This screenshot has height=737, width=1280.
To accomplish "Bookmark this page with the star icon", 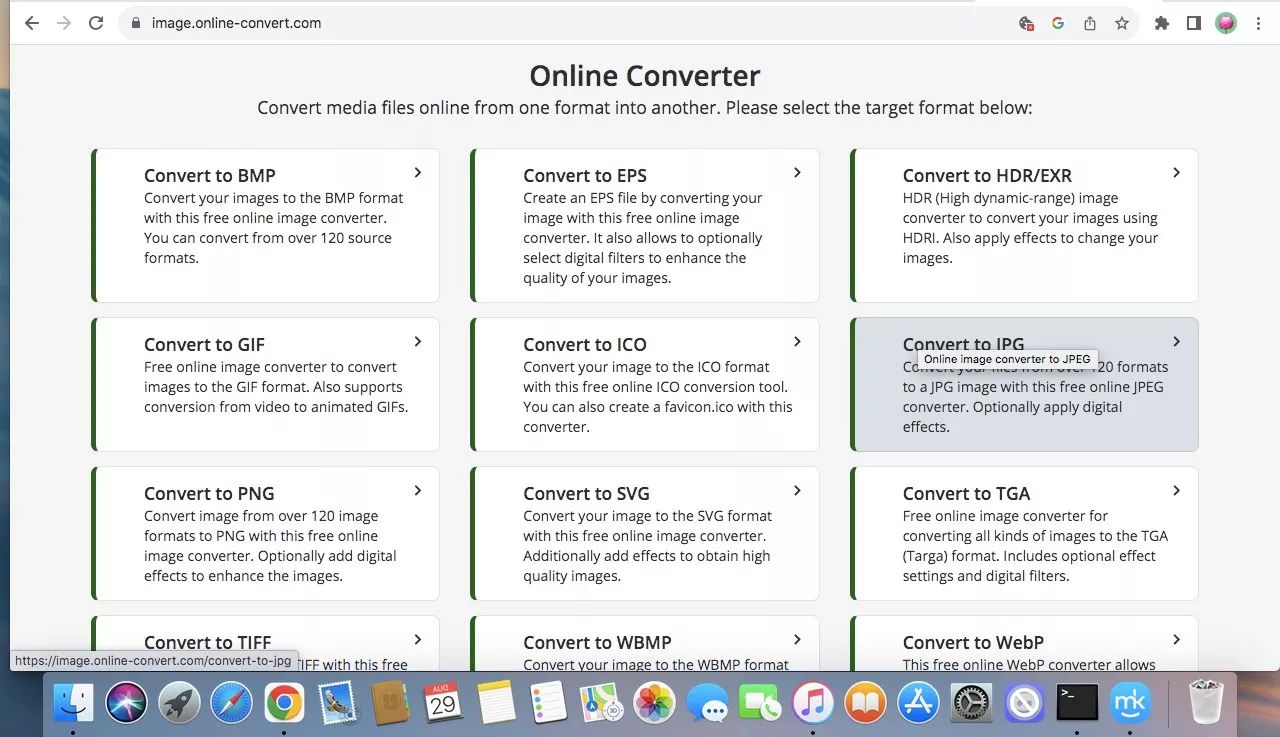I will pyautogui.click(x=1122, y=23).
